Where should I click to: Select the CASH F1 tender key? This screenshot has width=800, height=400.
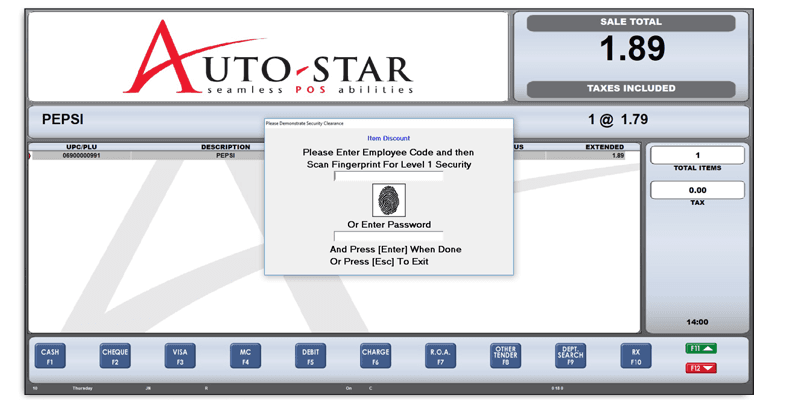(50, 356)
